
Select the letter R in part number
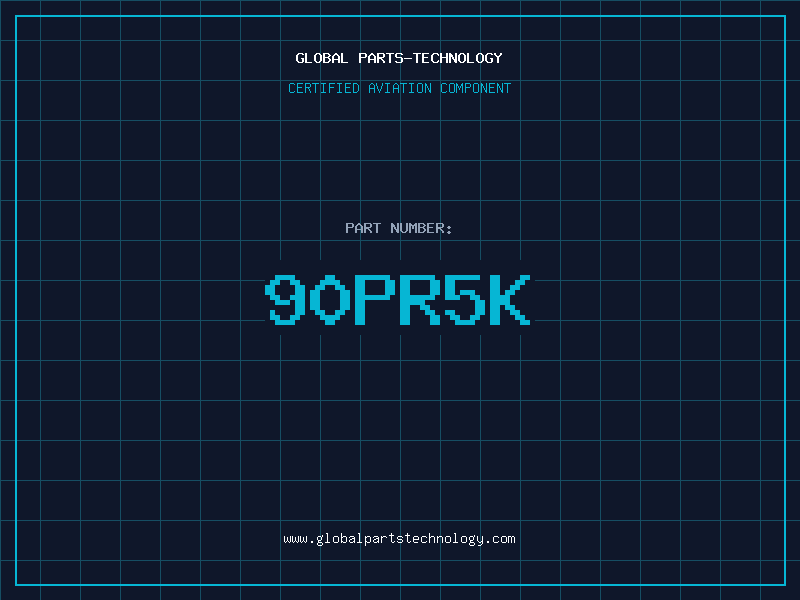point(420,300)
